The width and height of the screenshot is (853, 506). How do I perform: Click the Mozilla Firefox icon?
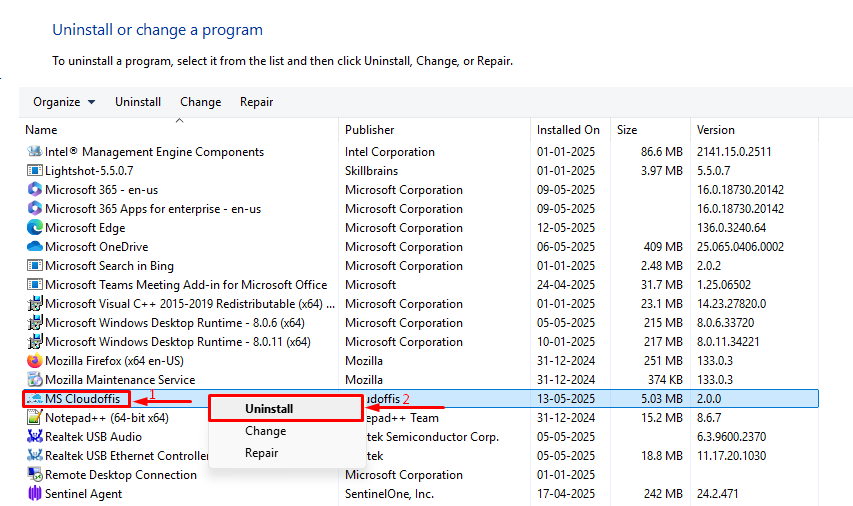point(35,361)
